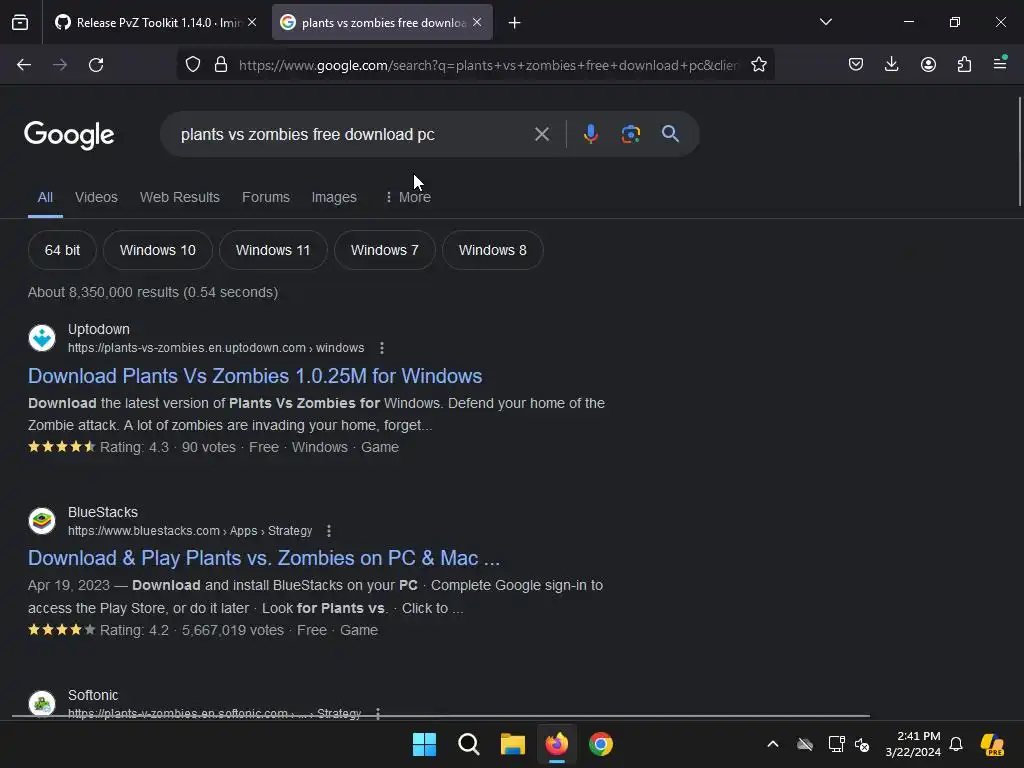
Task: Expand the More search filters menu
Action: (408, 197)
